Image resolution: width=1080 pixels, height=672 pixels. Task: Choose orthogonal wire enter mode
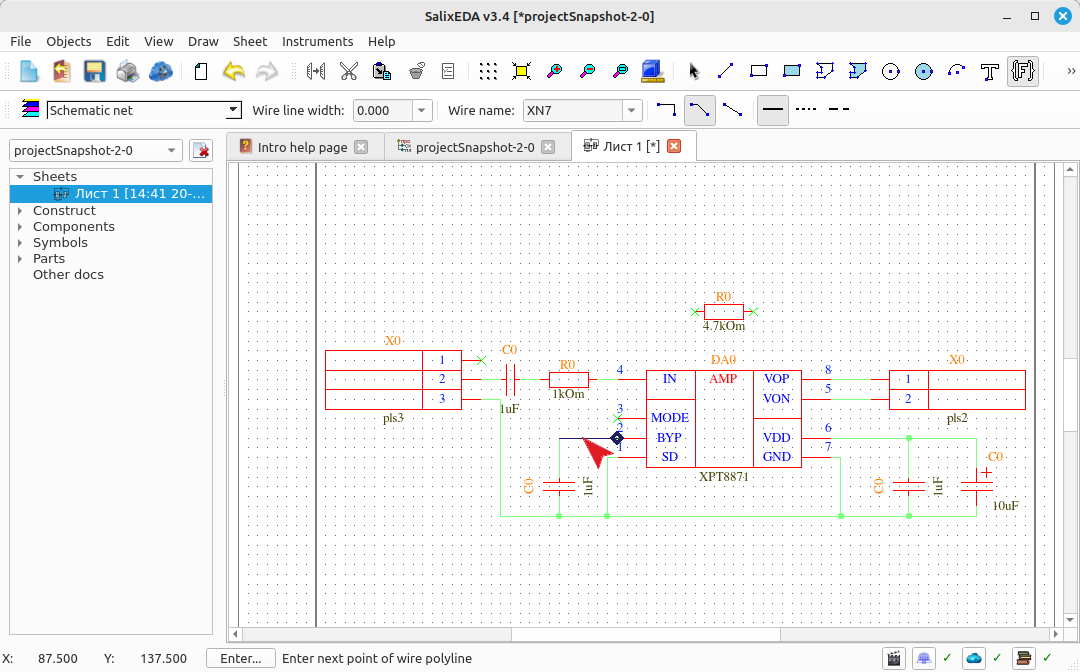666,109
